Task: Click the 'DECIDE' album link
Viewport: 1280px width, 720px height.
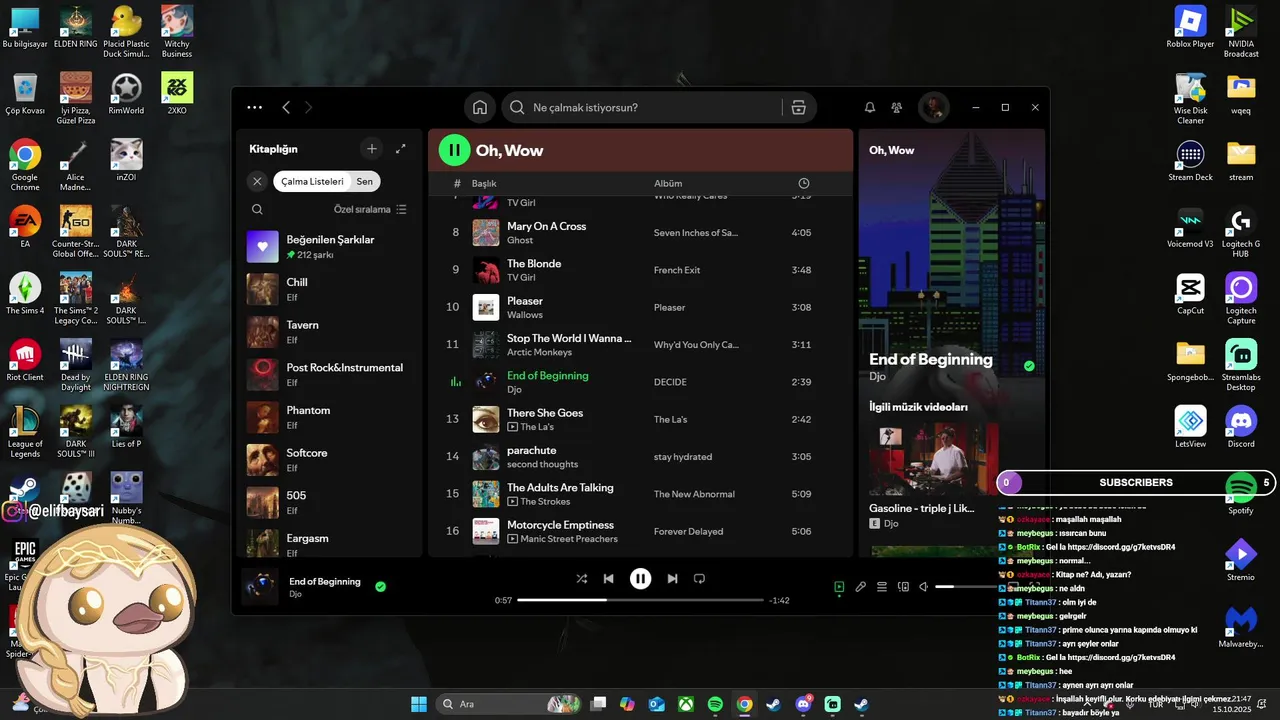Action: 670,382
